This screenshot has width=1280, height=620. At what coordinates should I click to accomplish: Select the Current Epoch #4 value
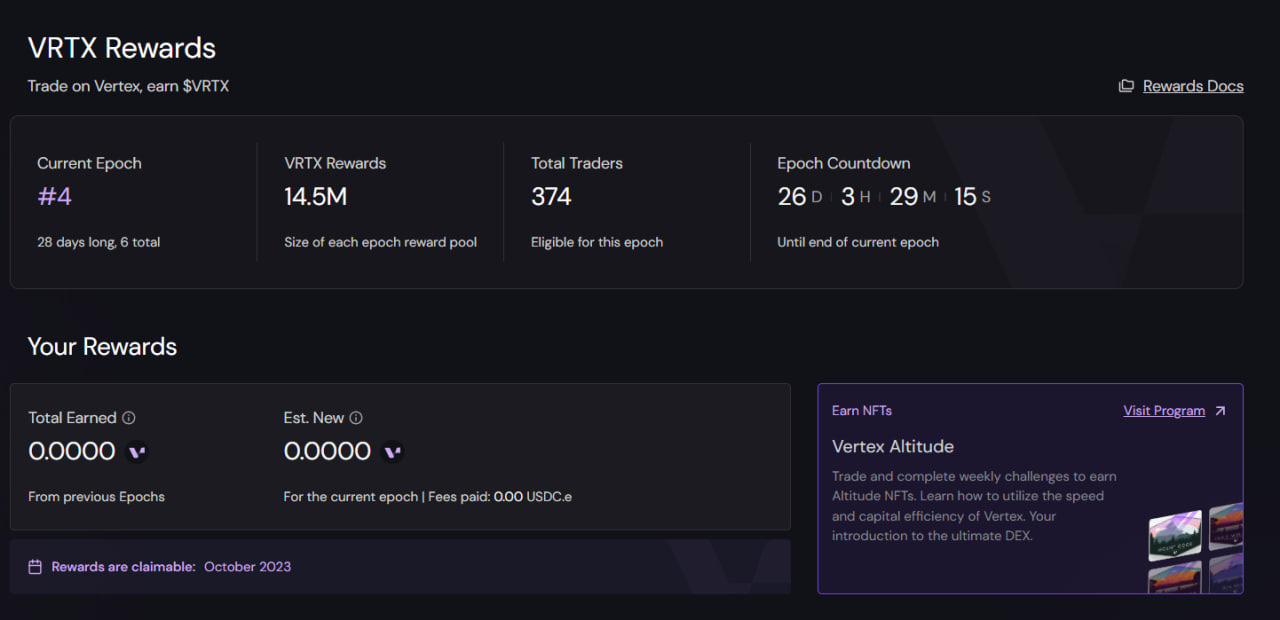point(55,196)
